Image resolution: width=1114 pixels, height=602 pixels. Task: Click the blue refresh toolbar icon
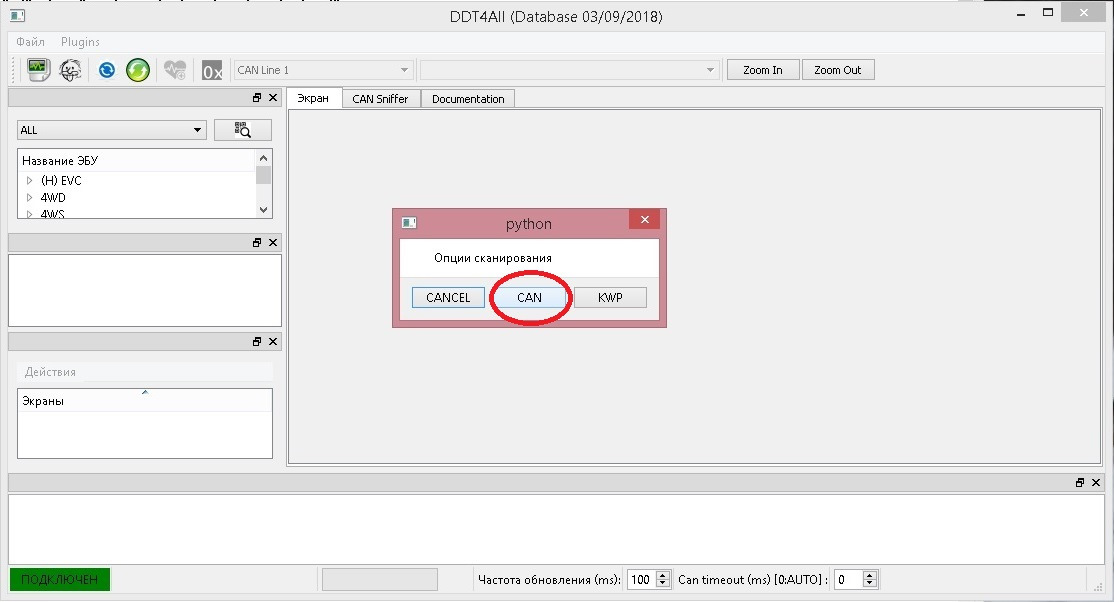pyautogui.click(x=107, y=70)
